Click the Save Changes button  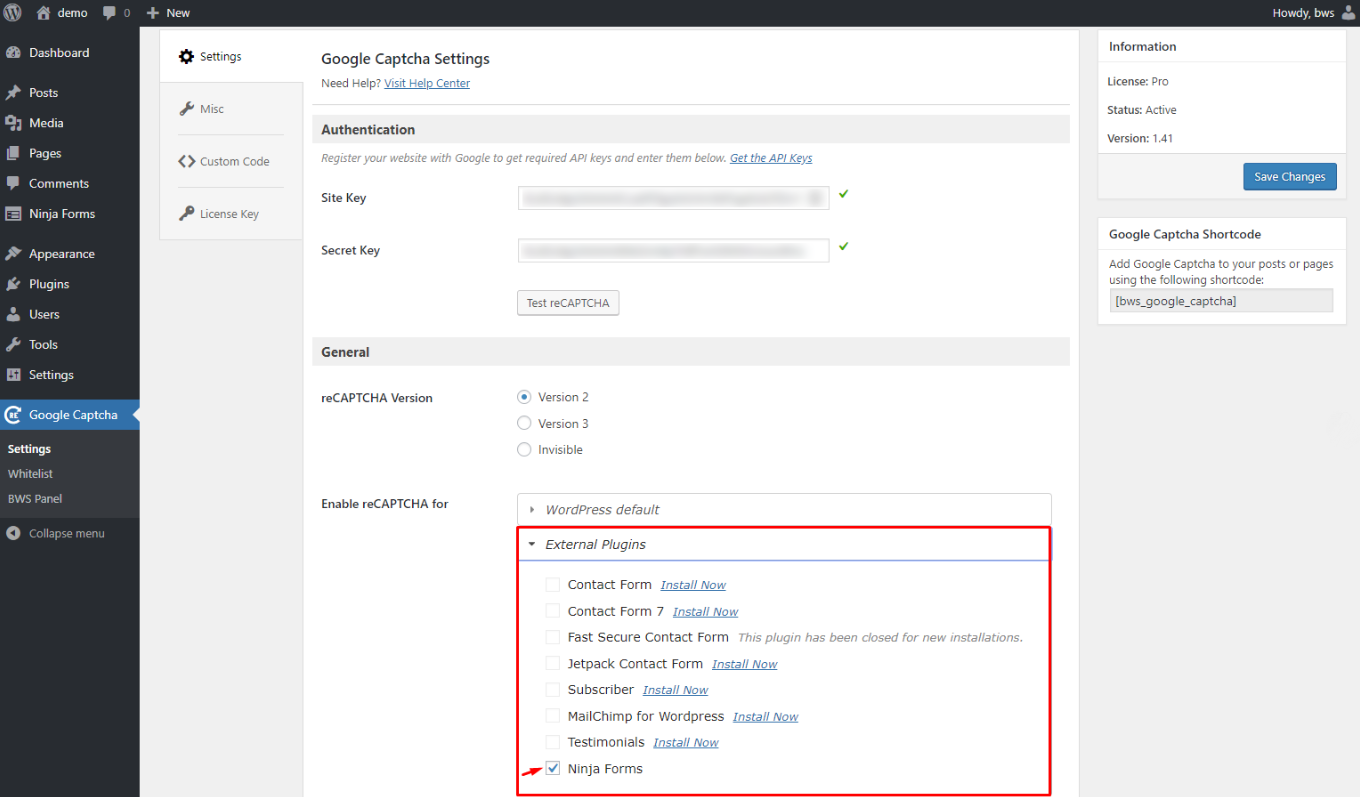click(1289, 177)
